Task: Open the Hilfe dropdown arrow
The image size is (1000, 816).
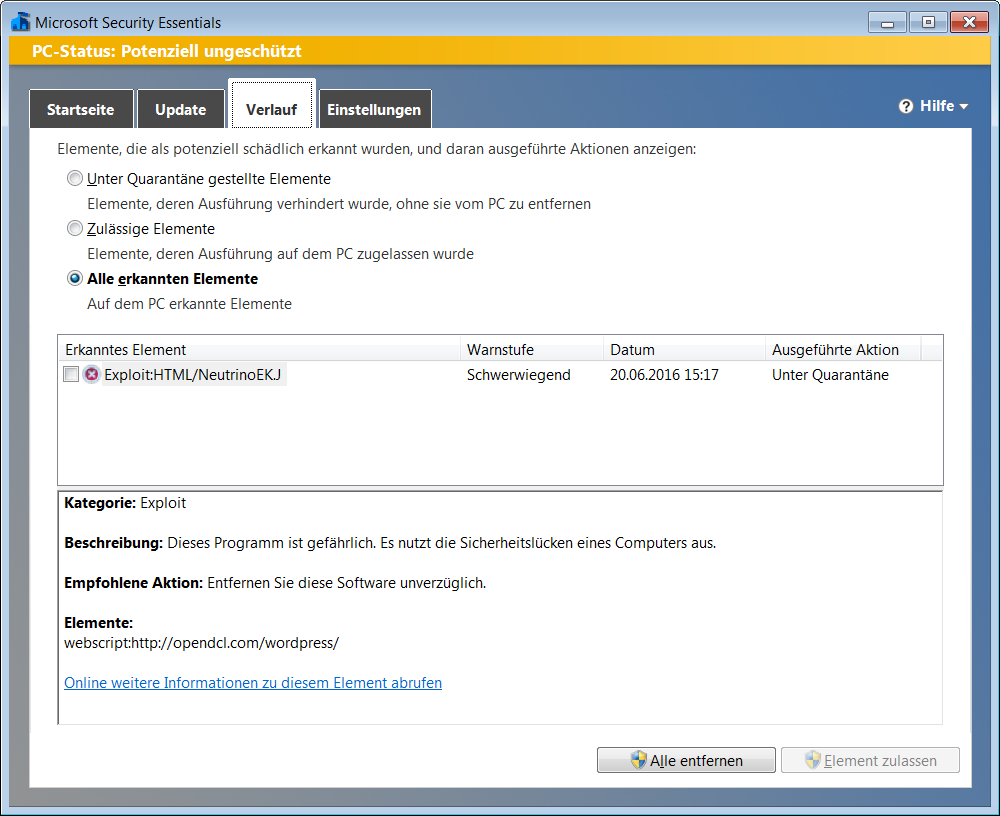Action: coord(964,107)
